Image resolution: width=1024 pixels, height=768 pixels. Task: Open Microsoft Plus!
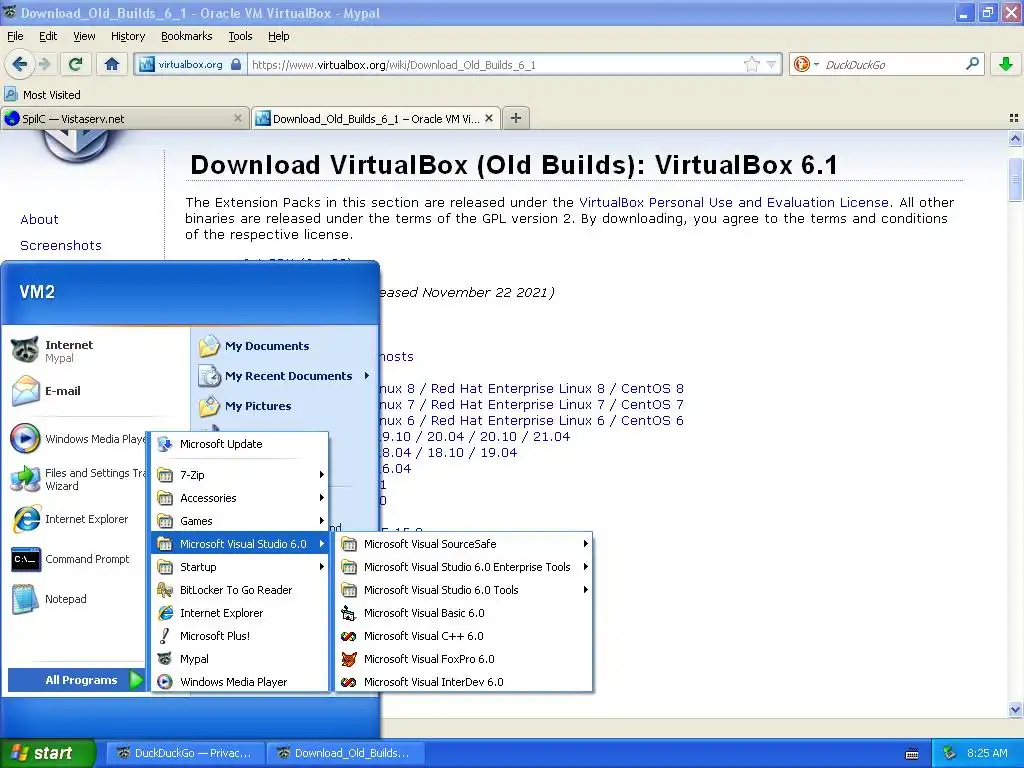[x=240, y=636]
